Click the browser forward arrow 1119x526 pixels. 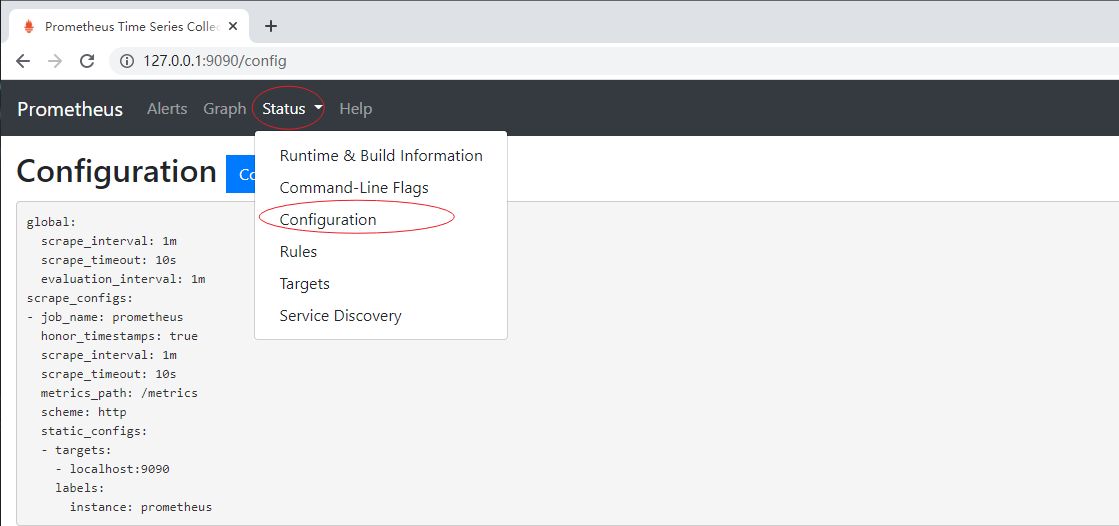55,61
